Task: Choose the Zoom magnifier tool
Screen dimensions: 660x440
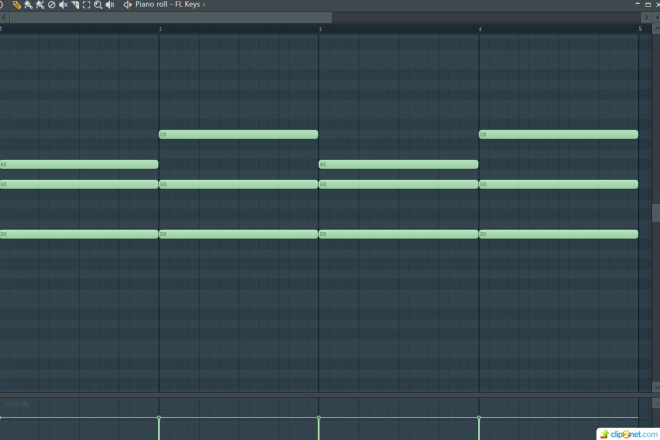Action: [x=98, y=5]
